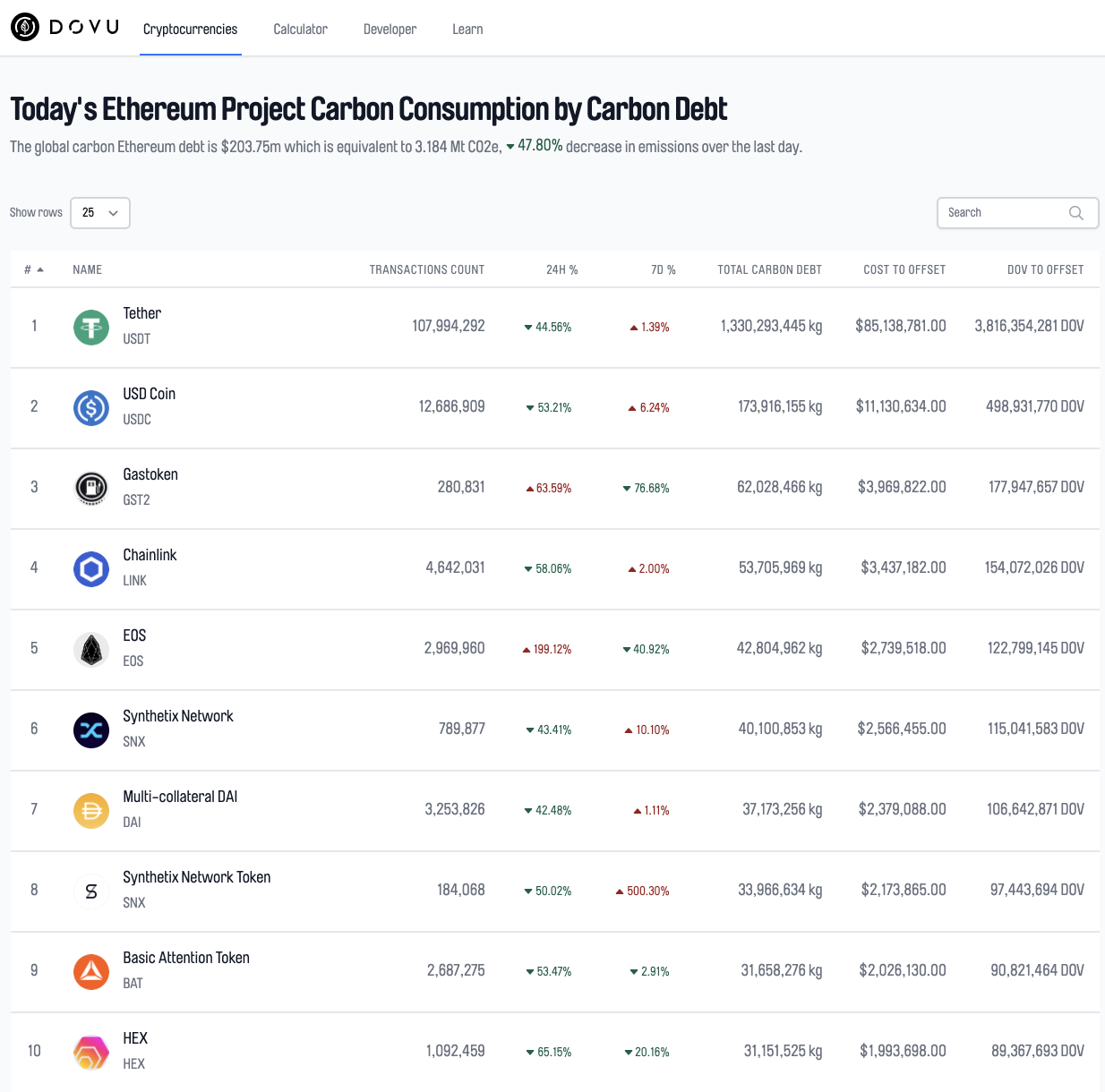Open the Calculator tab
The height and width of the screenshot is (1092, 1105).
[x=300, y=30]
